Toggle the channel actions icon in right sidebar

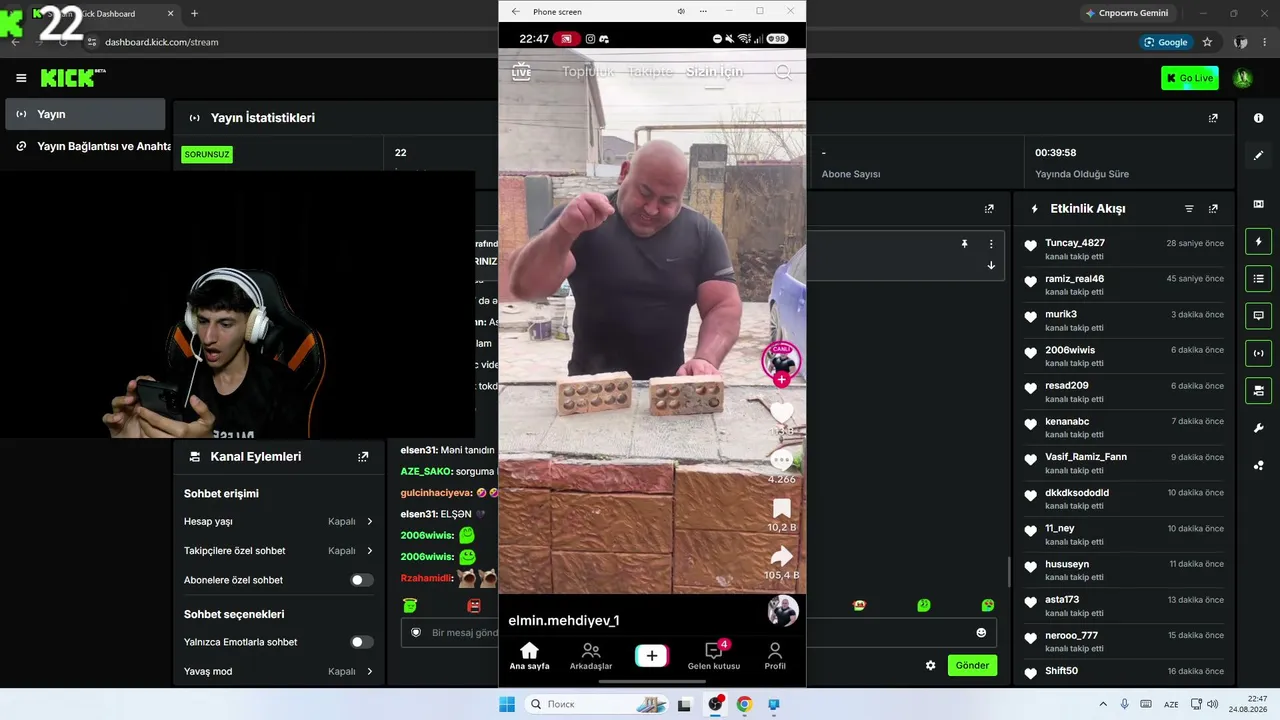point(1258,390)
